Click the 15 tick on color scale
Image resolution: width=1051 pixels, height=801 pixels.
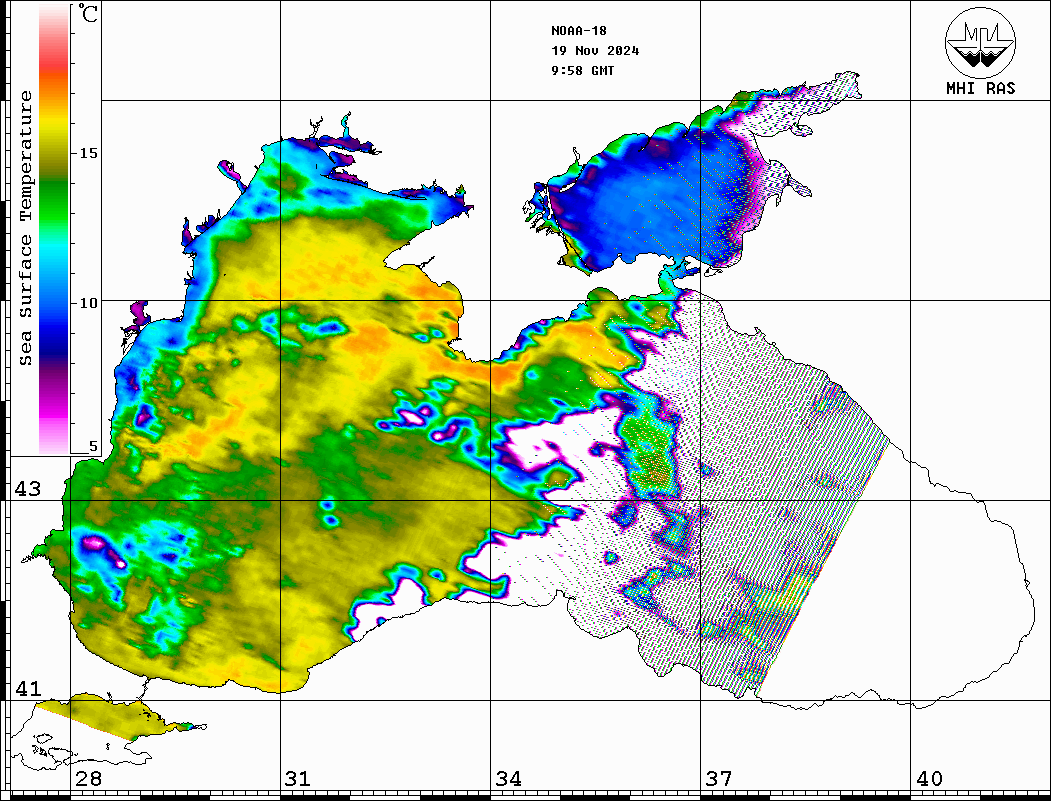88,153
